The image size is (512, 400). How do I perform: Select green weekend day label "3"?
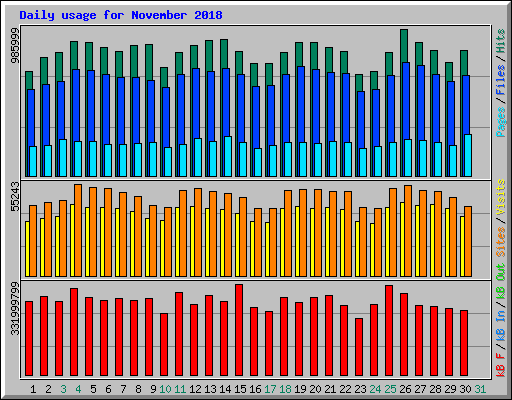[63, 389]
